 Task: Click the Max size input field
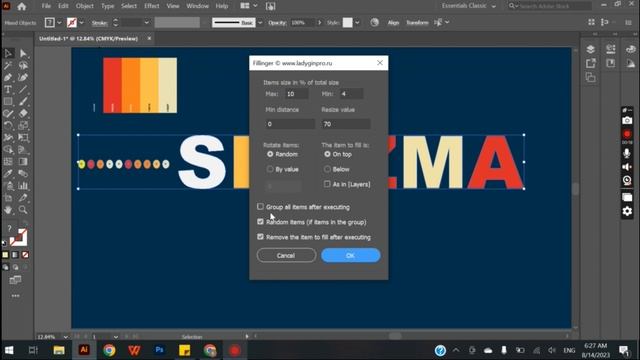296,94
